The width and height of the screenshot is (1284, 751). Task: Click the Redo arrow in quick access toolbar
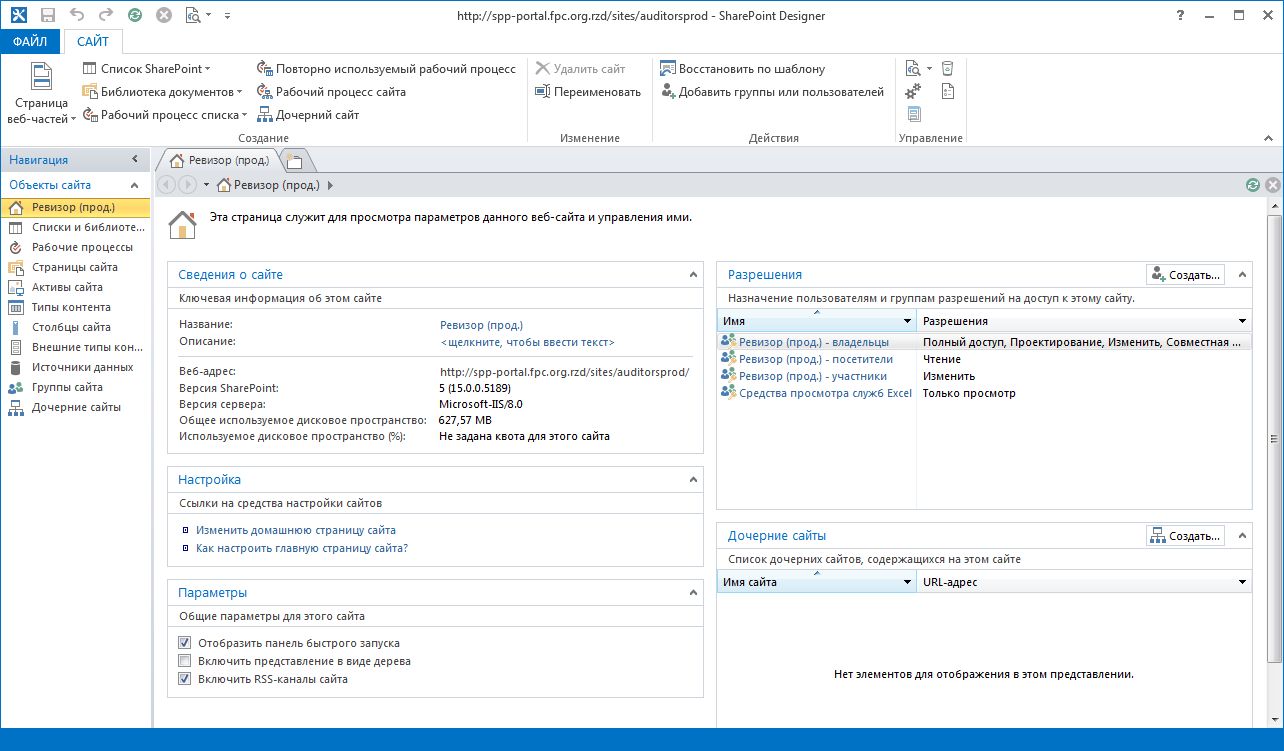106,15
